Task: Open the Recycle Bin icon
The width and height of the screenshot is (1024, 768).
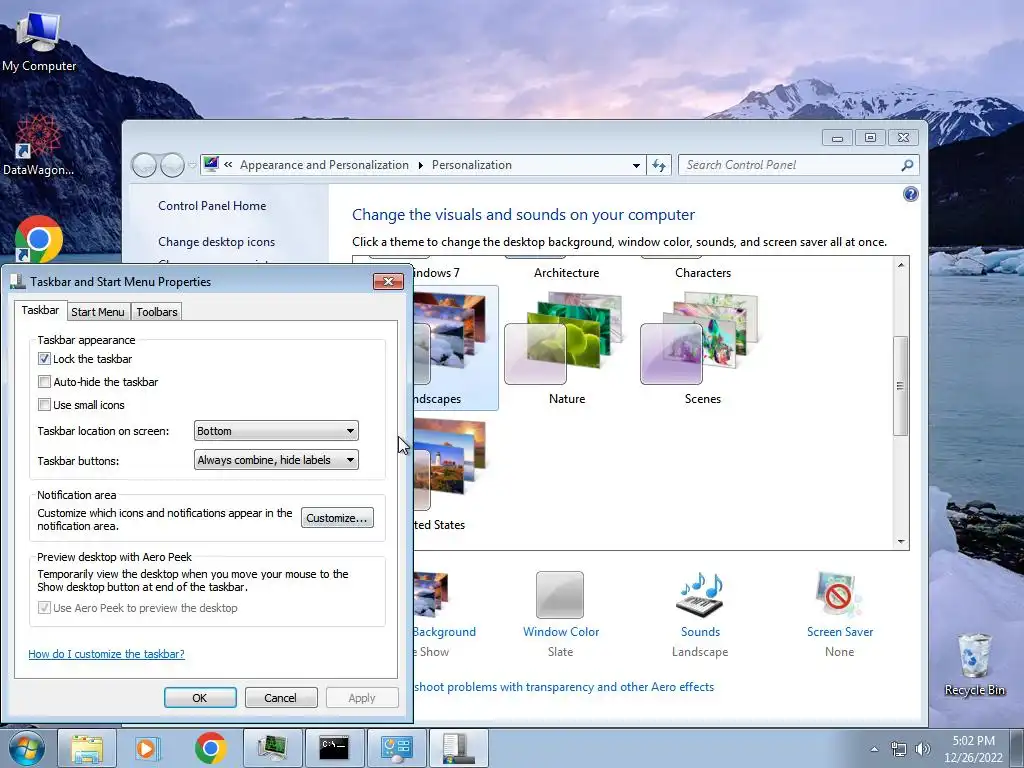Action: tap(974, 664)
